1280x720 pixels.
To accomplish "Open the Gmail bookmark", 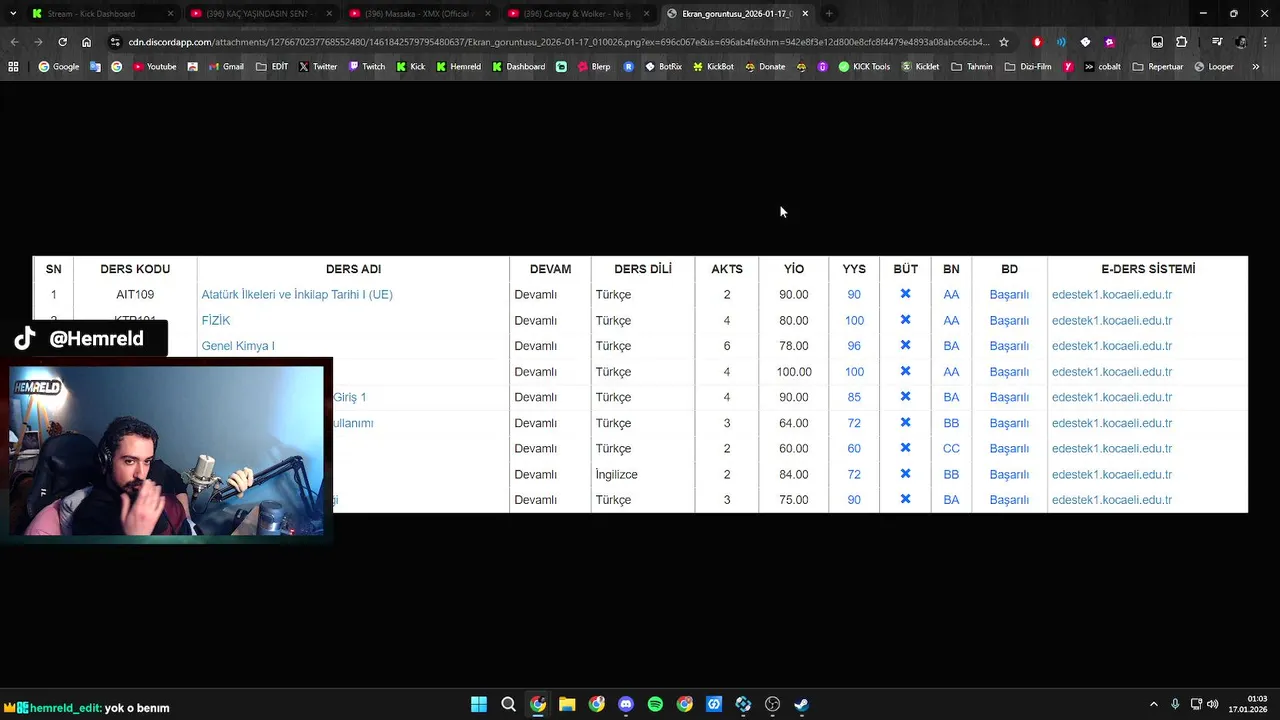I will pos(225,67).
